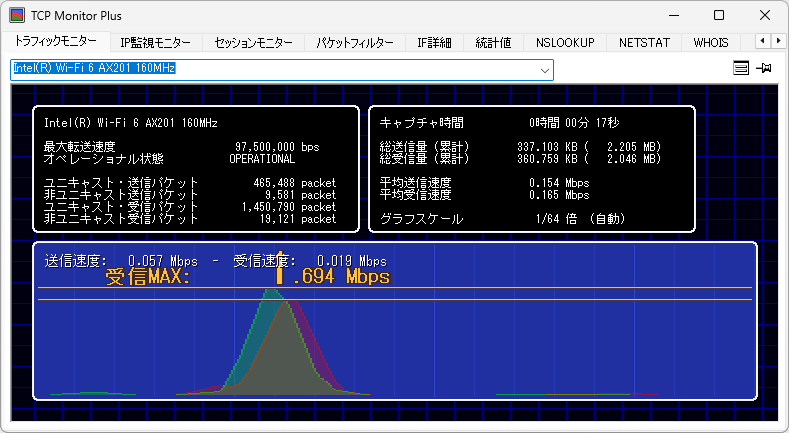Click the OPERATIONAL status text
This screenshot has width=789, height=433.
[262, 159]
